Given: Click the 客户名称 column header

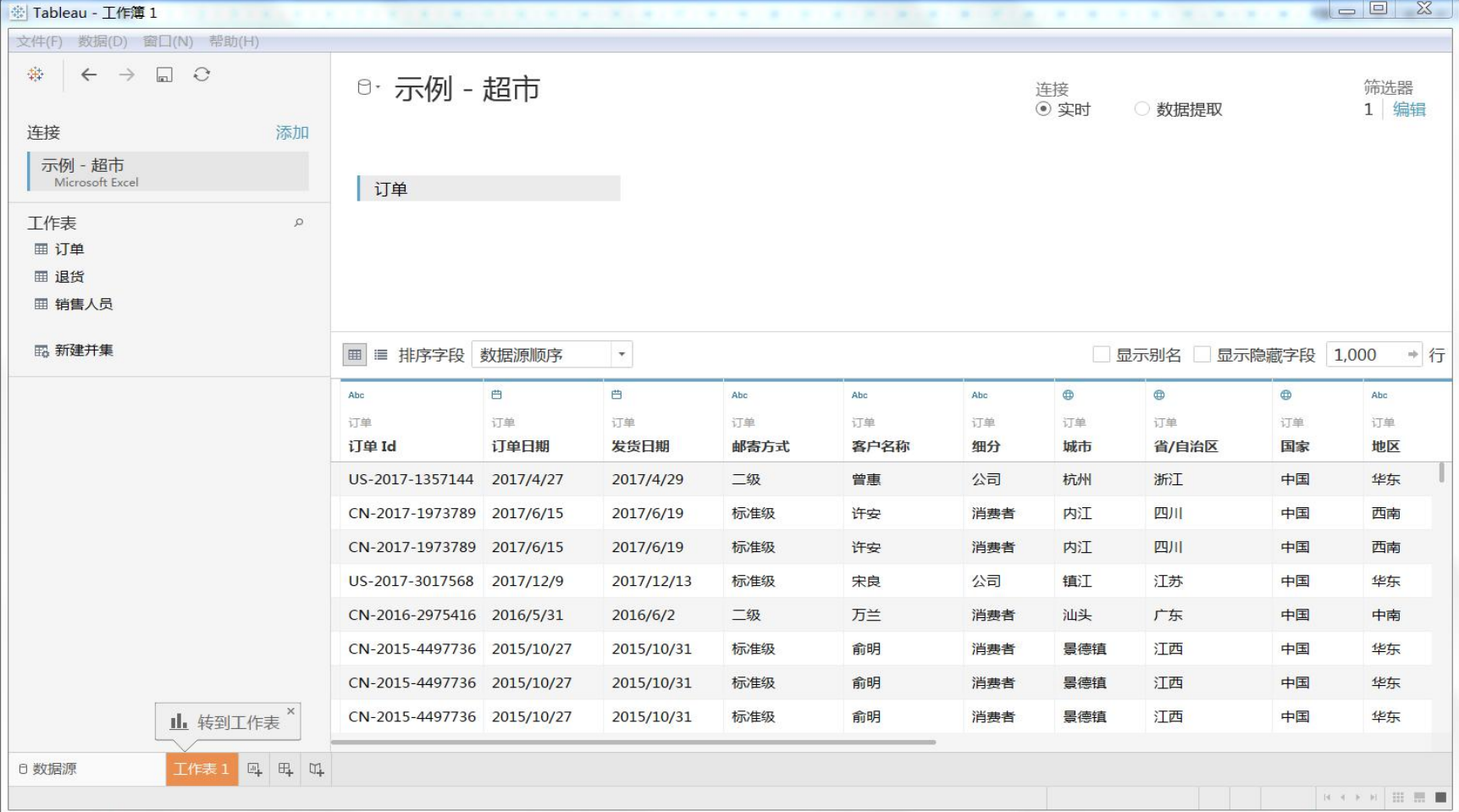Looking at the screenshot, I should [x=881, y=446].
